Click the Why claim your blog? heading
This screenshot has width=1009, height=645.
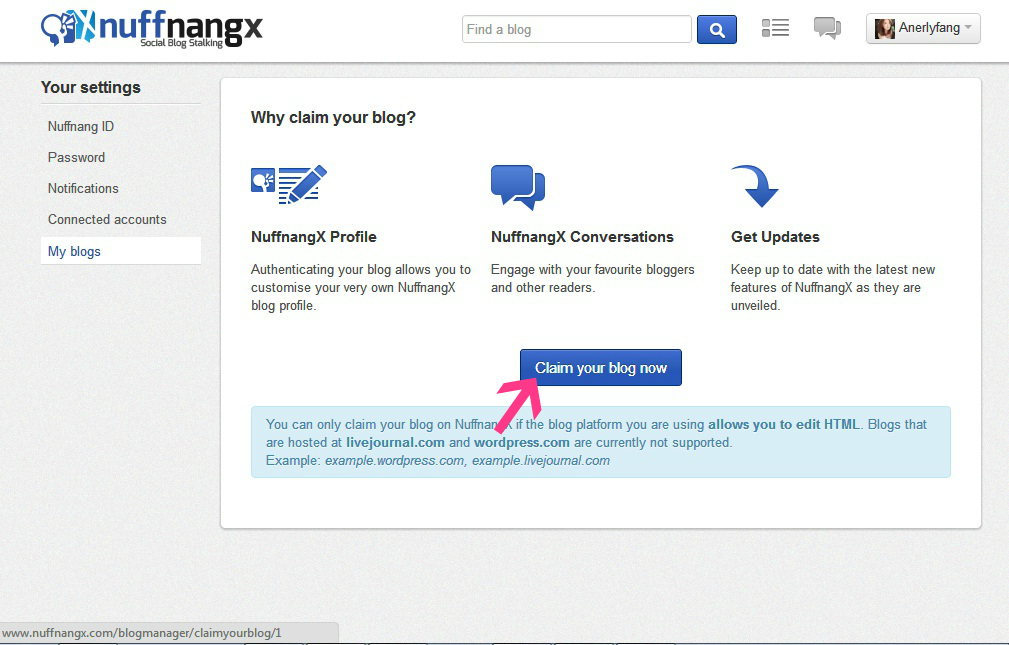click(x=333, y=117)
